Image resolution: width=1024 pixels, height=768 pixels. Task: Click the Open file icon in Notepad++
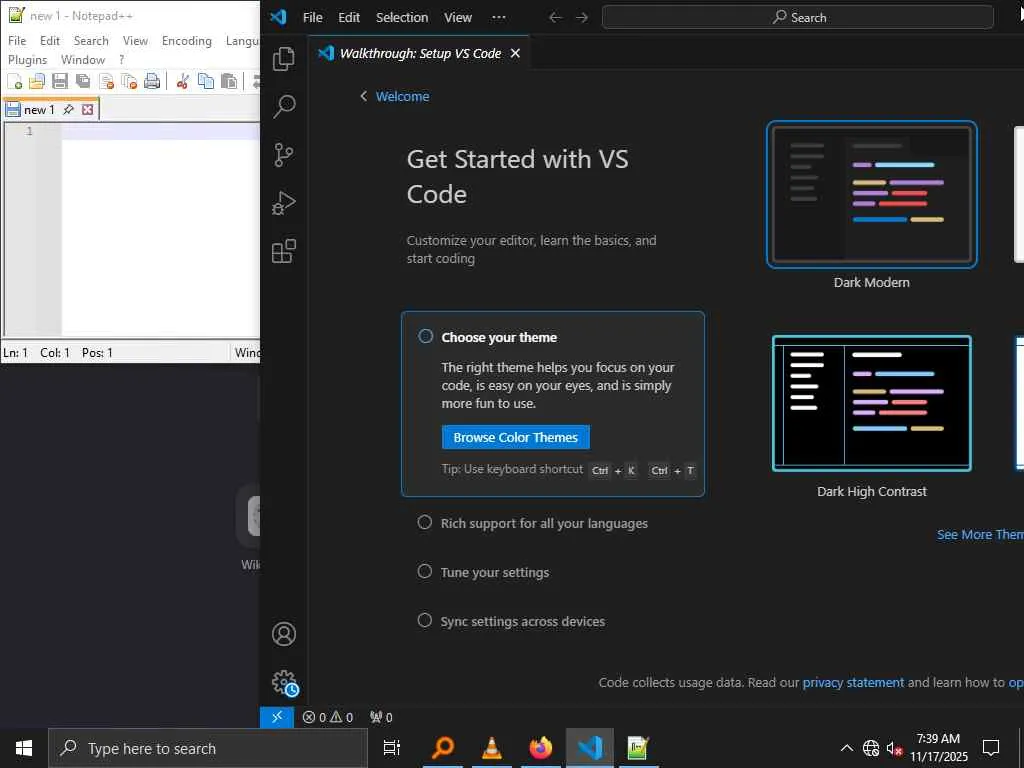point(37,81)
